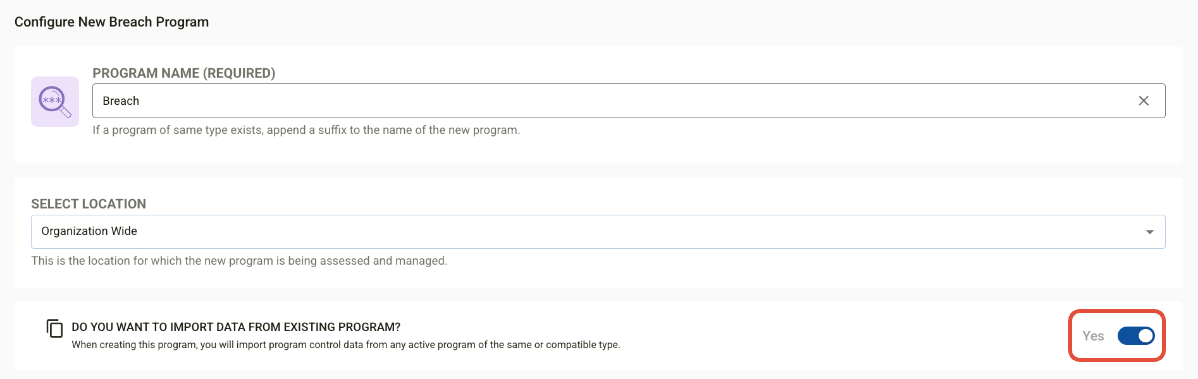Click the suffix hint text under Program Name
The image size is (1198, 379).
pos(306,130)
